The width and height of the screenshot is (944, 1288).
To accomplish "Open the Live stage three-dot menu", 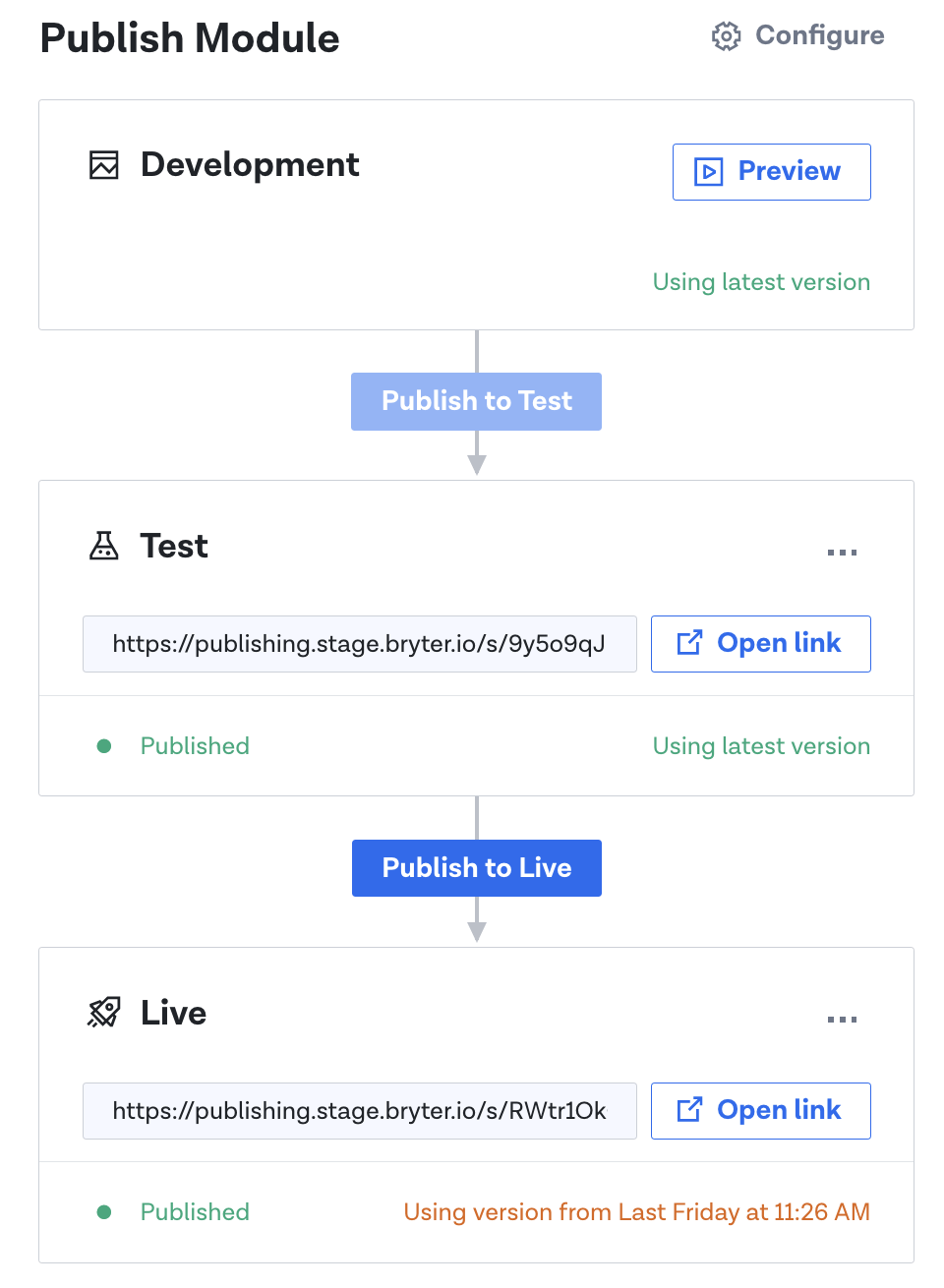I will click(842, 1020).
